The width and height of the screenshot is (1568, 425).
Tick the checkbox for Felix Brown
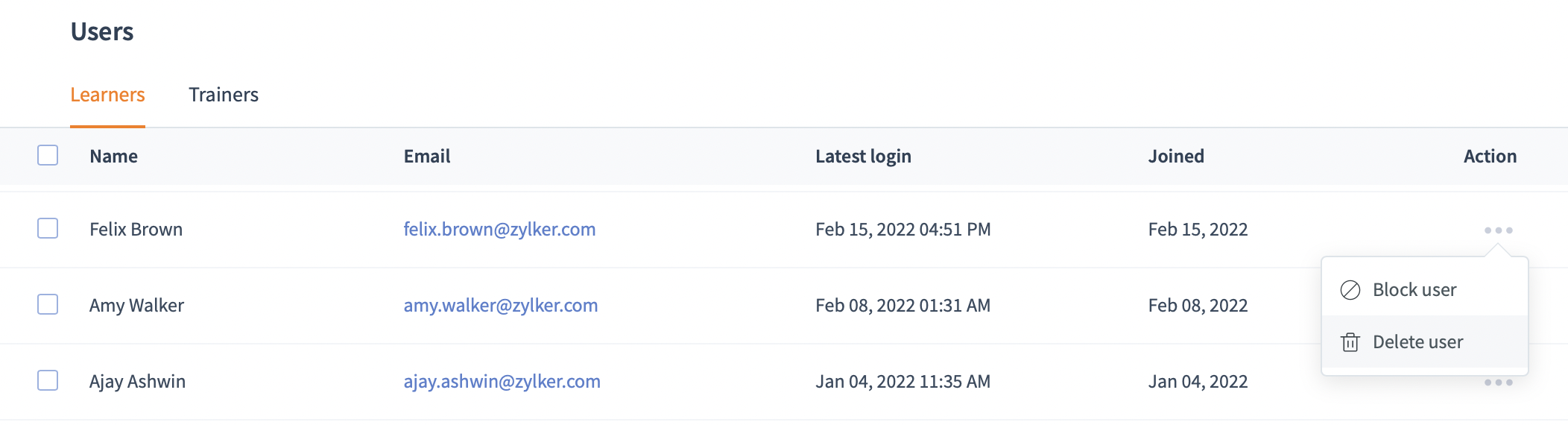[x=48, y=228]
